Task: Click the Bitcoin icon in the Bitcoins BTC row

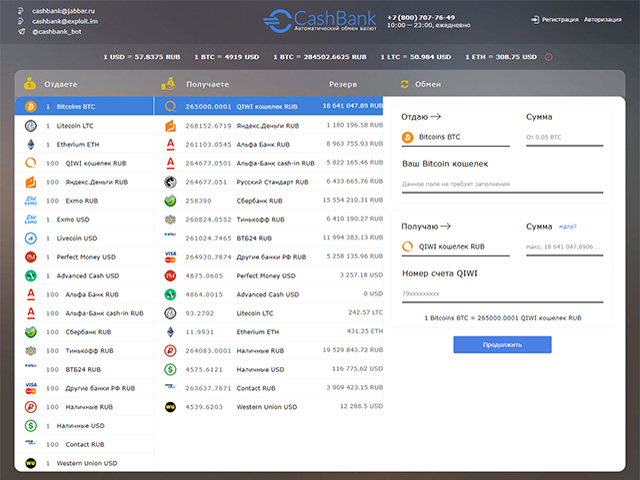Action: pyautogui.click(x=31, y=107)
